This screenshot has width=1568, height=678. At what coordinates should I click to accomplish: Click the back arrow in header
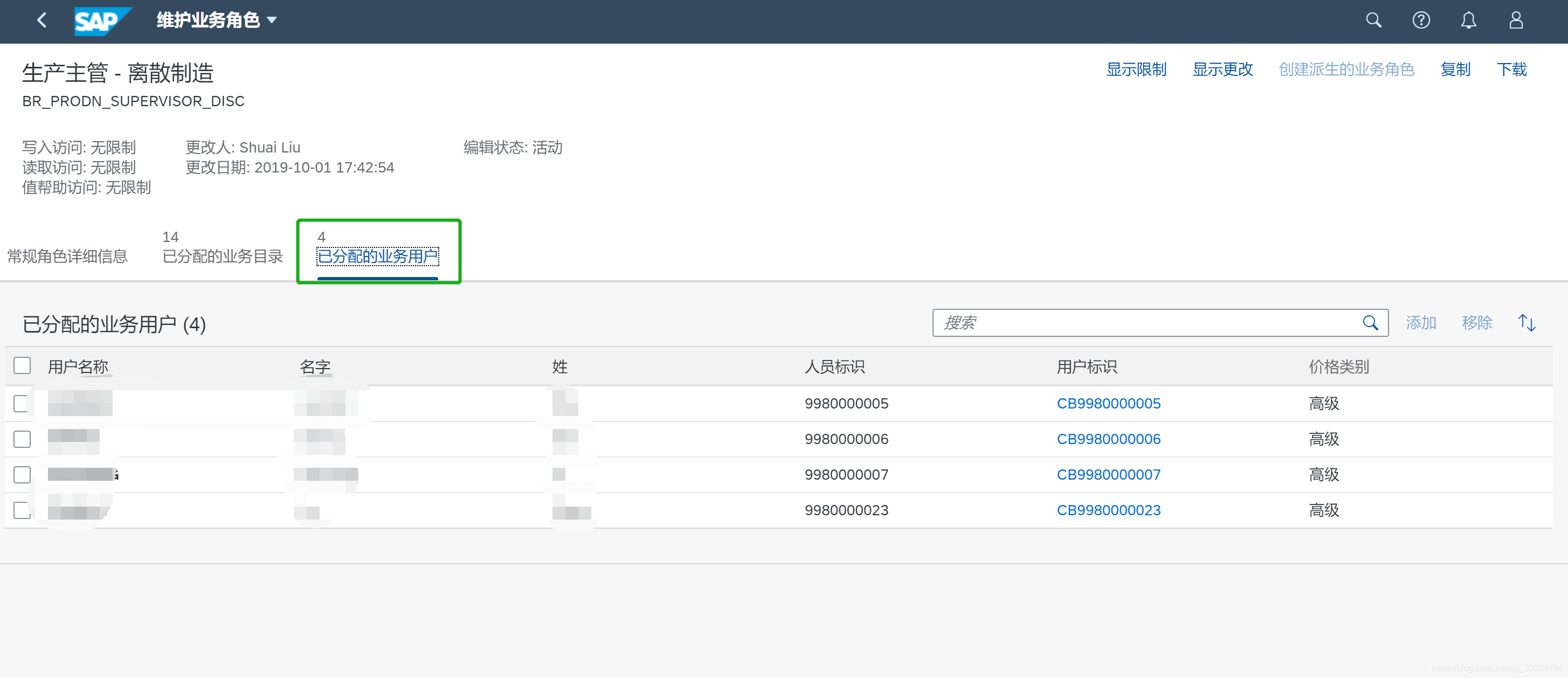[42, 20]
